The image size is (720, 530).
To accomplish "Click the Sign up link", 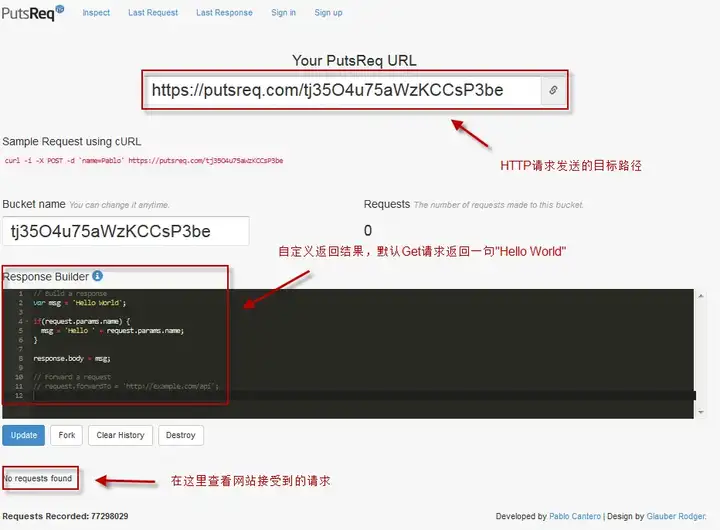I will tap(328, 12).
